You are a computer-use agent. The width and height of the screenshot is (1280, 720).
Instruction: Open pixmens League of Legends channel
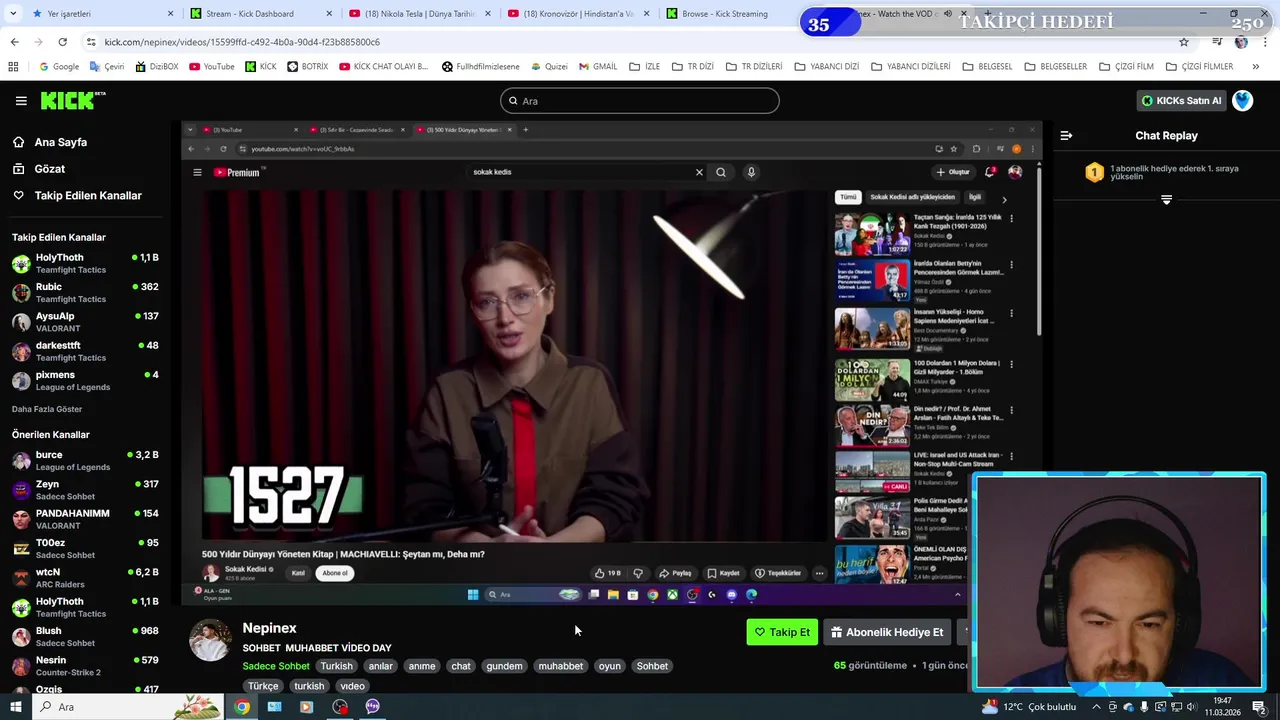click(85, 381)
